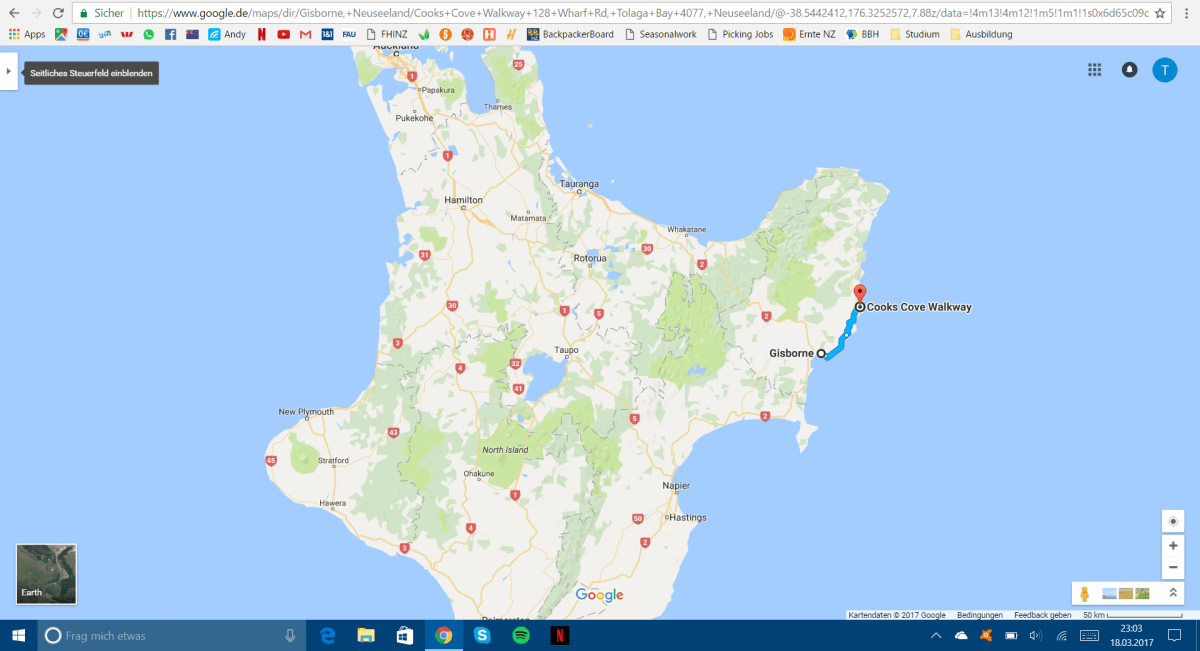The width and height of the screenshot is (1200, 651).
Task: Switch to Earth satellite view
Action: coord(45,574)
